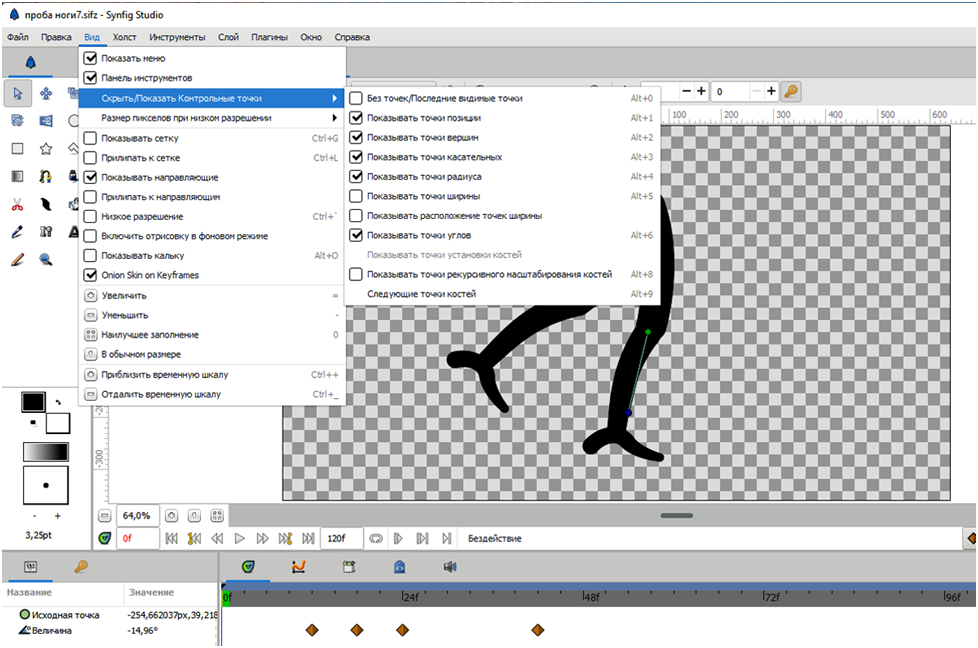The image size is (978, 648).
Task: Open the Плагины menu
Action: click(x=269, y=37)
